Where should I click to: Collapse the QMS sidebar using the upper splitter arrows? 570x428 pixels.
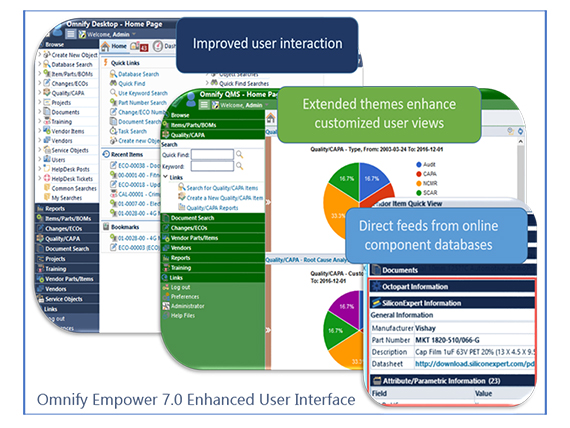[x=268, y=202]
